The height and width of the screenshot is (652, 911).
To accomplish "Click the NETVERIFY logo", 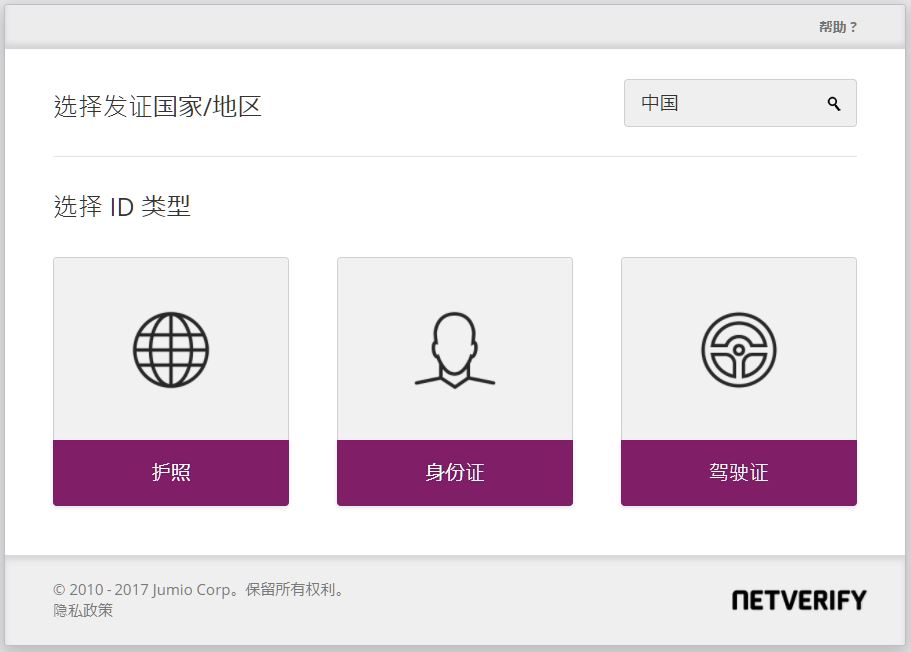I will point(798,600).
